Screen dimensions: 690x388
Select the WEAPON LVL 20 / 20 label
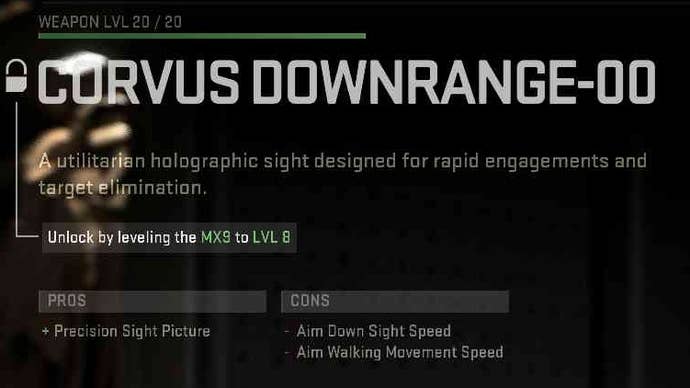(x=110, y=22)
